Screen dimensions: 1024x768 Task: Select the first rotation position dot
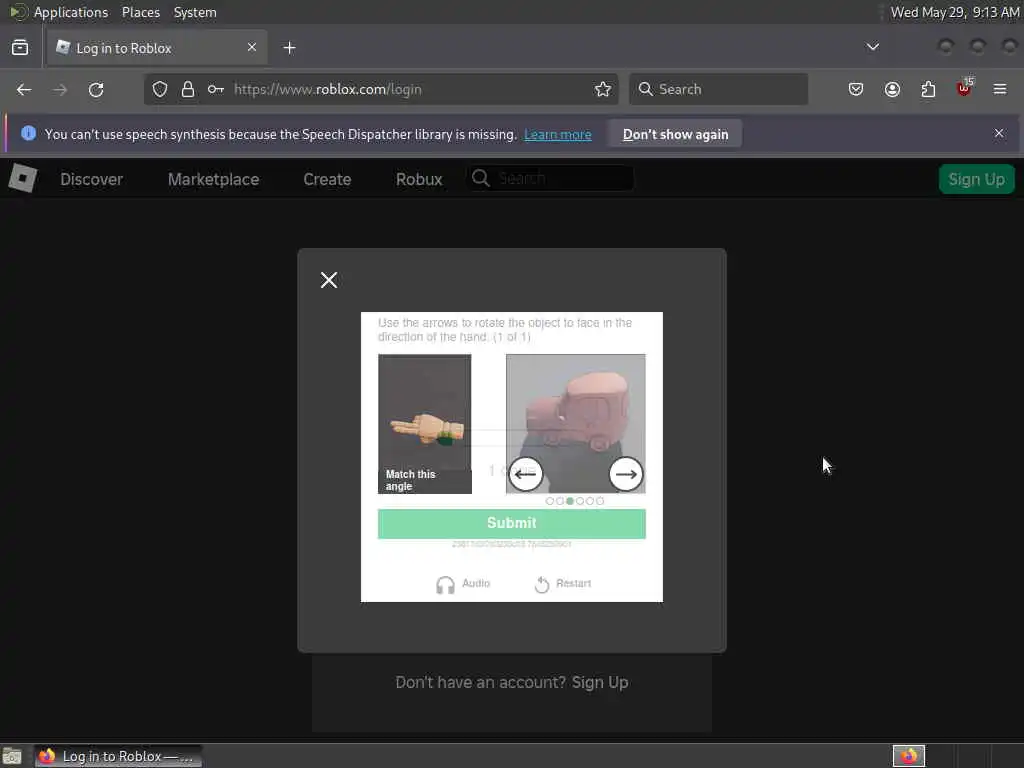click(550, 501)
